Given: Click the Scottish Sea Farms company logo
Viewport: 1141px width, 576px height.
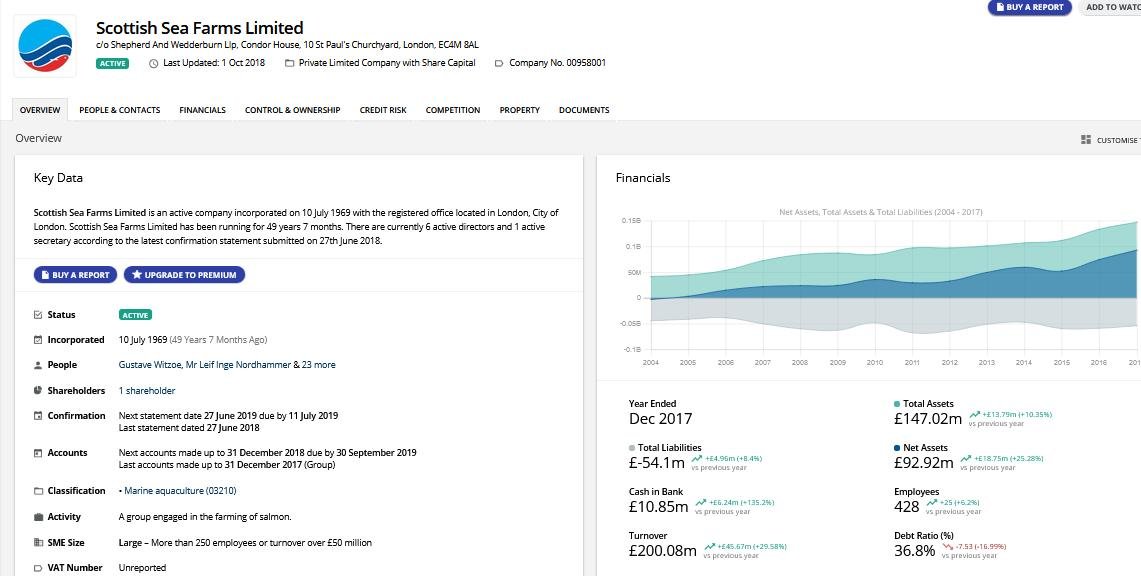Looking at the screenshot, I should 44,44.
